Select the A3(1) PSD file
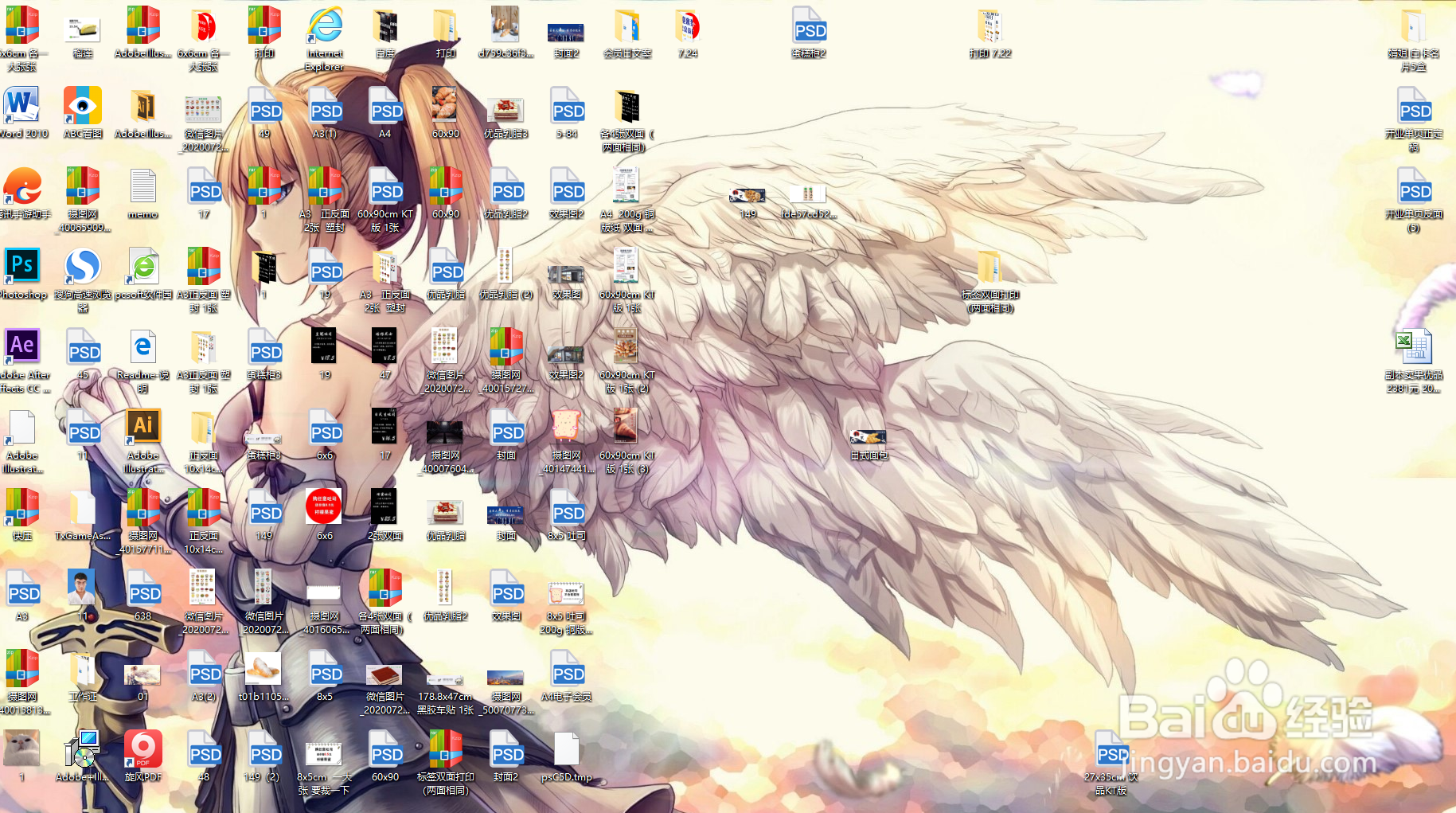 click(x=325, y=113)
